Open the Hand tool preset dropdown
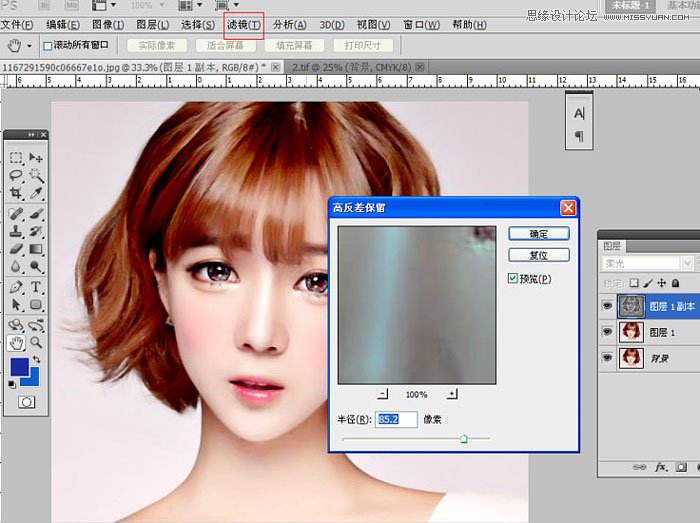Screen dimensions: 700x523 point(30,45)
